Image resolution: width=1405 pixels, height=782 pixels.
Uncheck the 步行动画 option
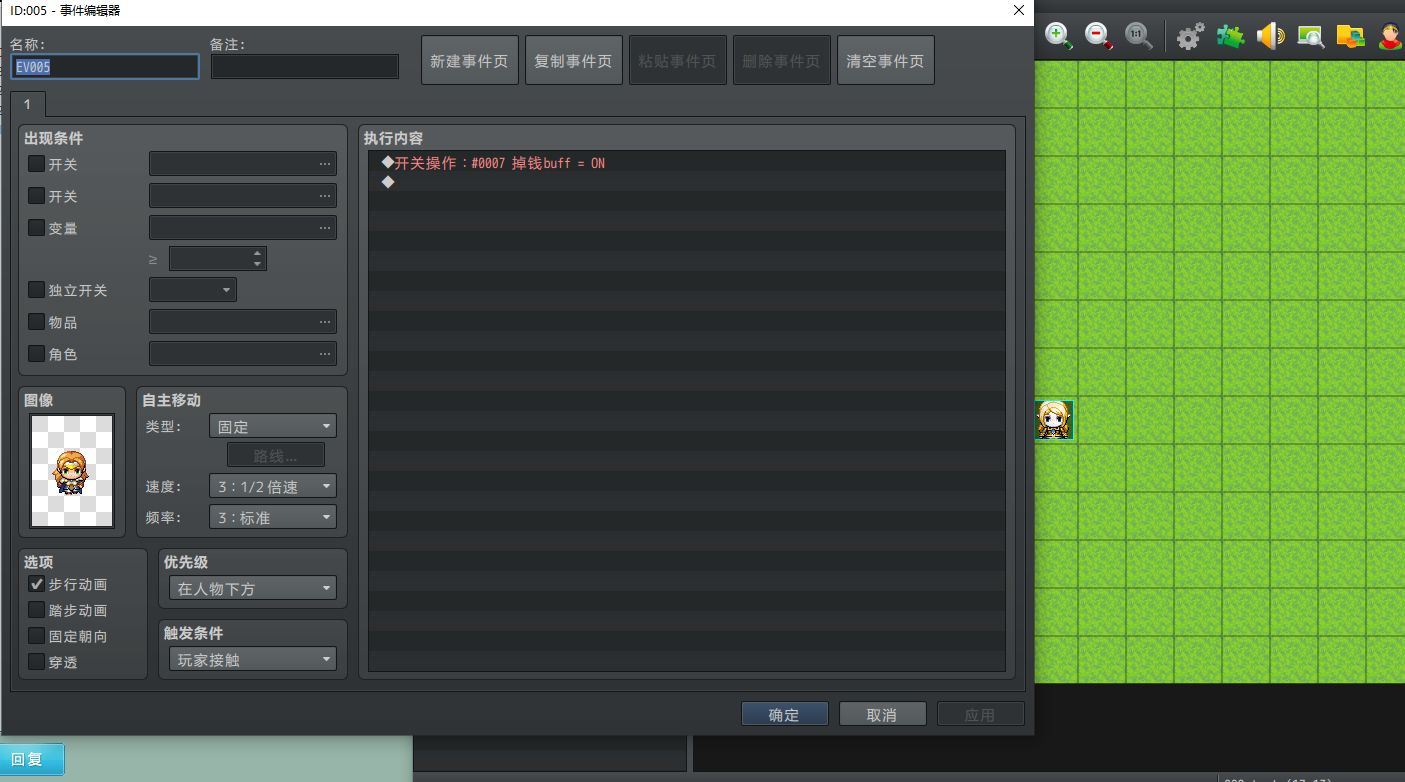coord(36,584)
